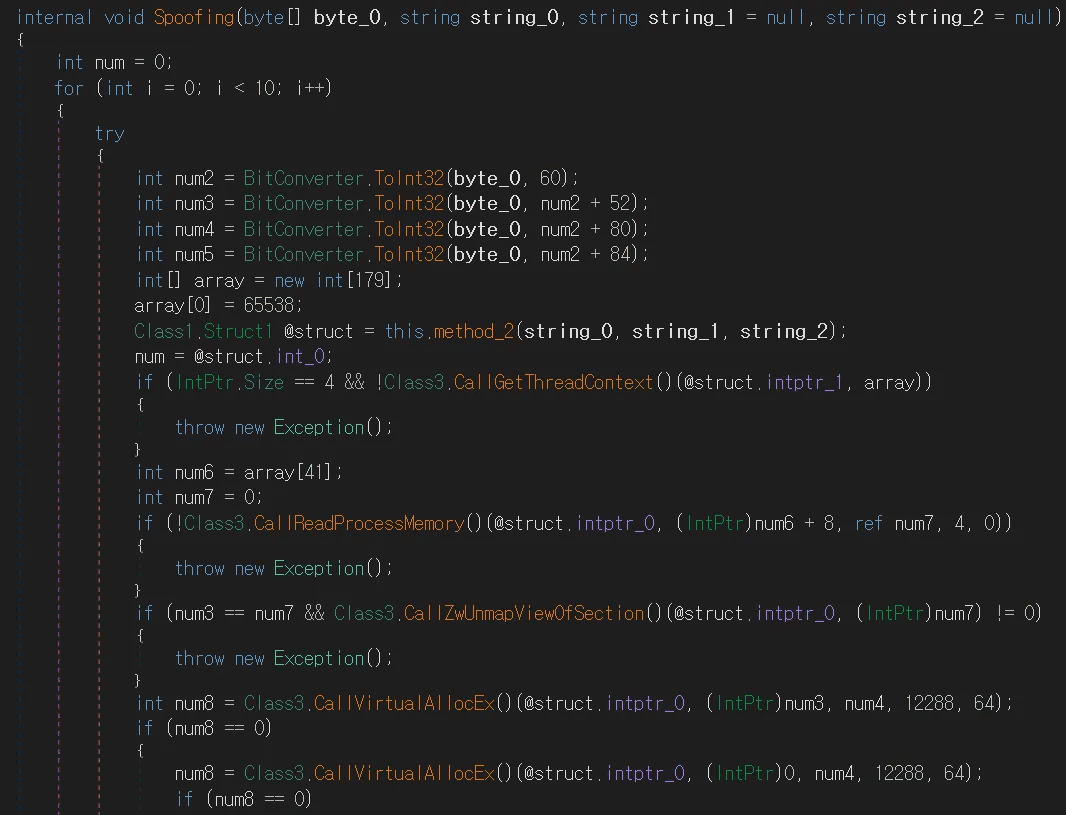Open BitConverter on the num5 declaration line
1066x815 pixels.
point(304,254)
